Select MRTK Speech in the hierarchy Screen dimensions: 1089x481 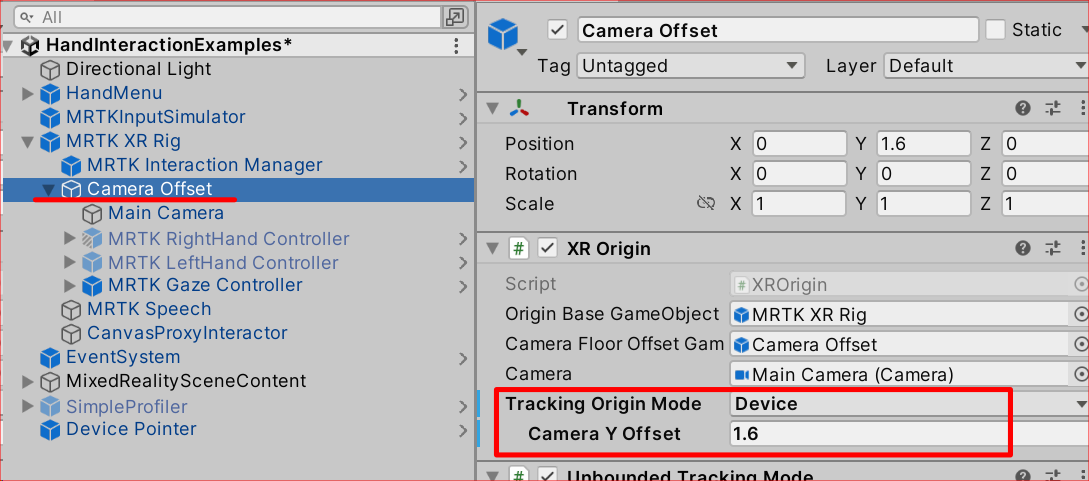coord(149,309)
